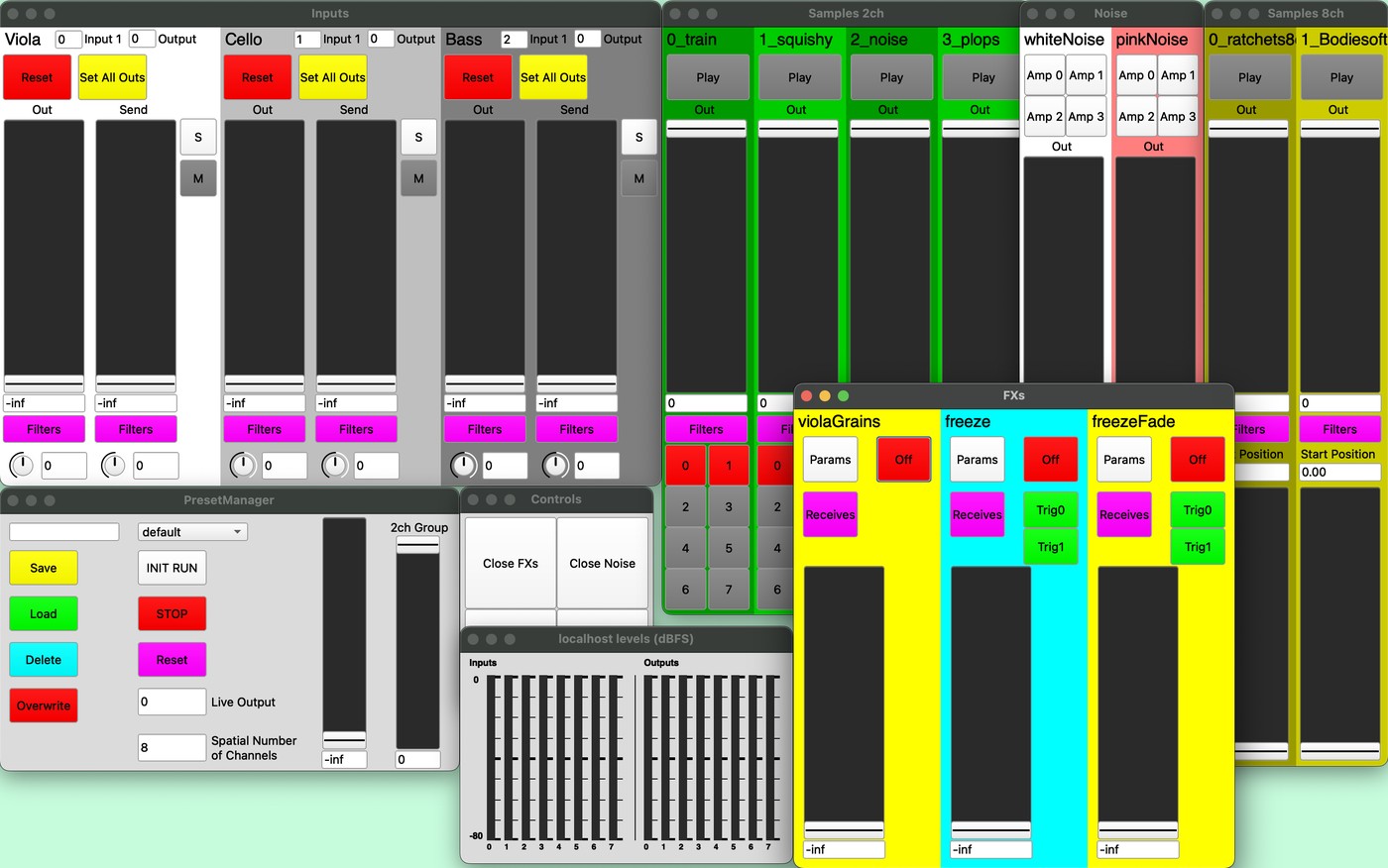Toggle output channel 1 under 0_train

click(x=729, y=466)
